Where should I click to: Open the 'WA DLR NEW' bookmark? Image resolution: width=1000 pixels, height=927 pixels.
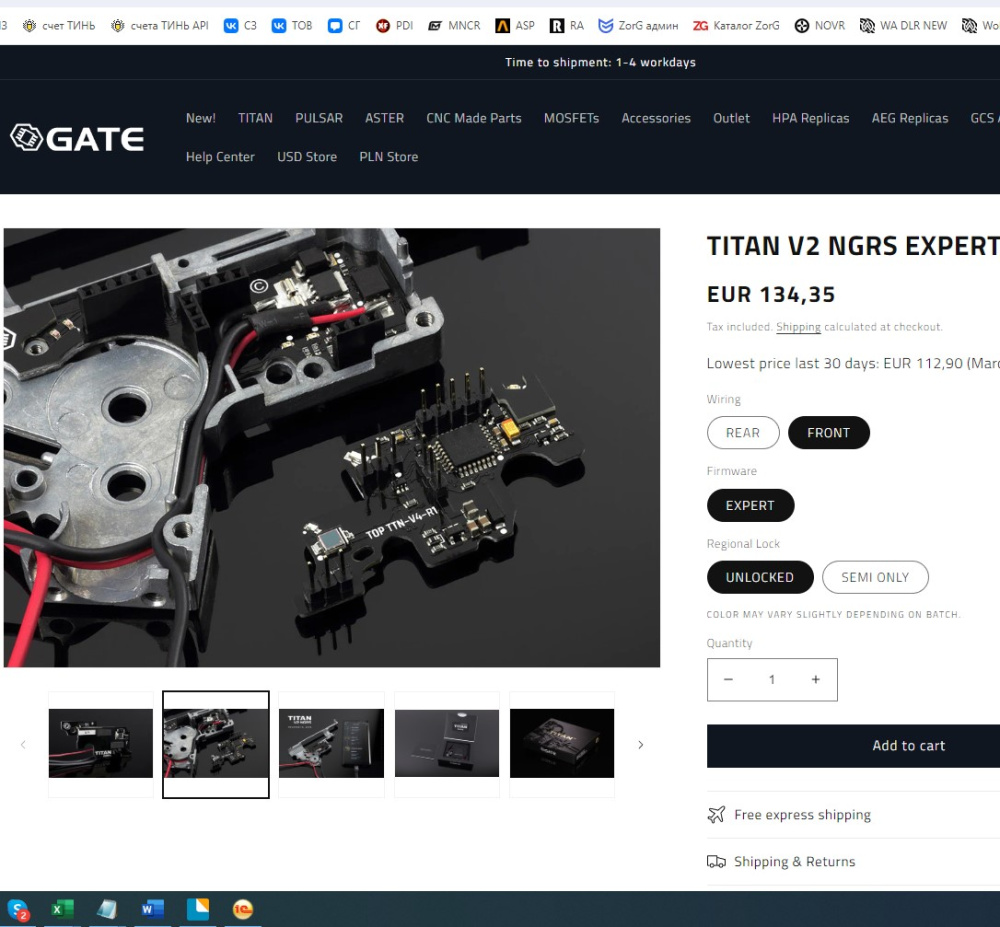903,26
